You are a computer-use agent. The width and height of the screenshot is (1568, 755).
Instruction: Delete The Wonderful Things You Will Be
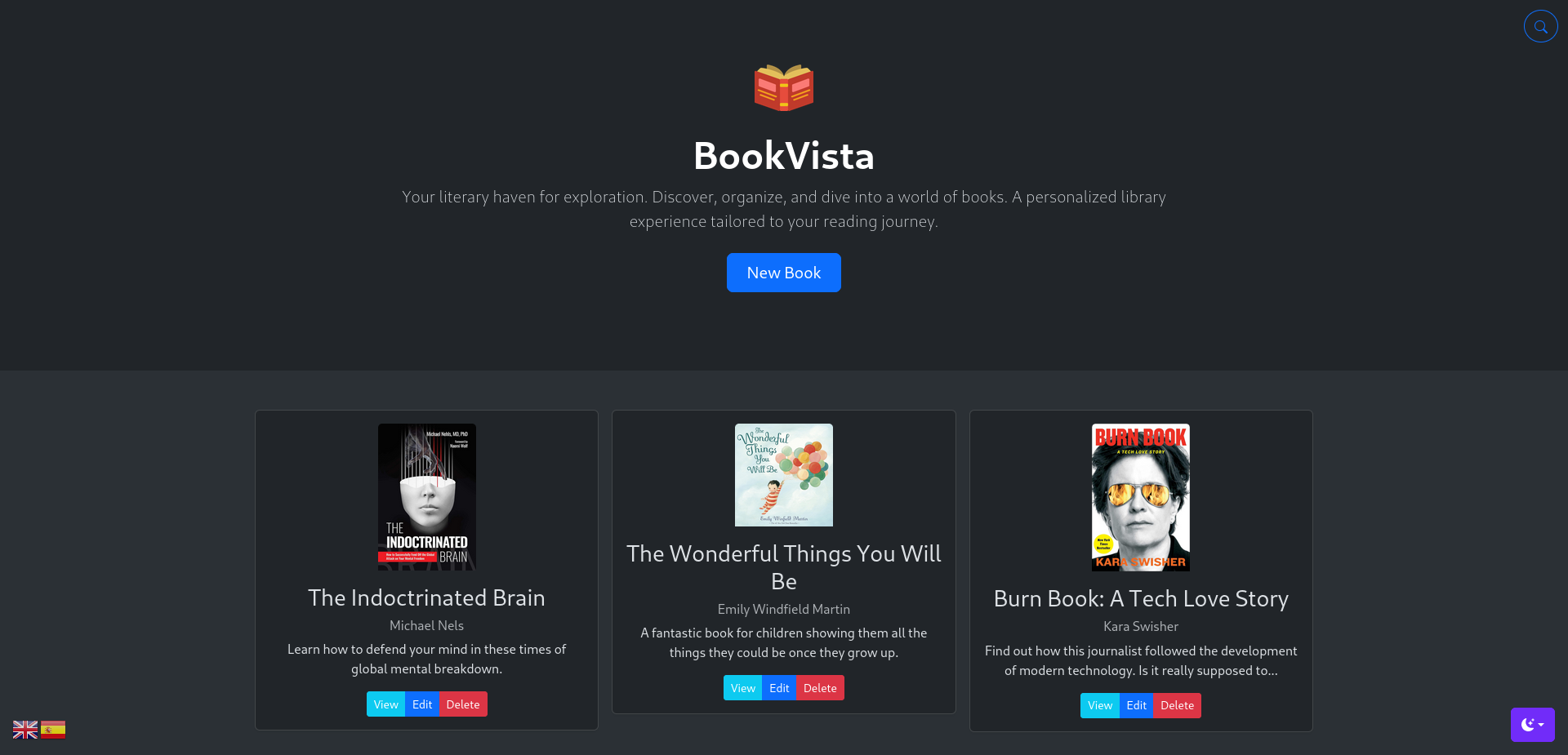coord(820,688)
